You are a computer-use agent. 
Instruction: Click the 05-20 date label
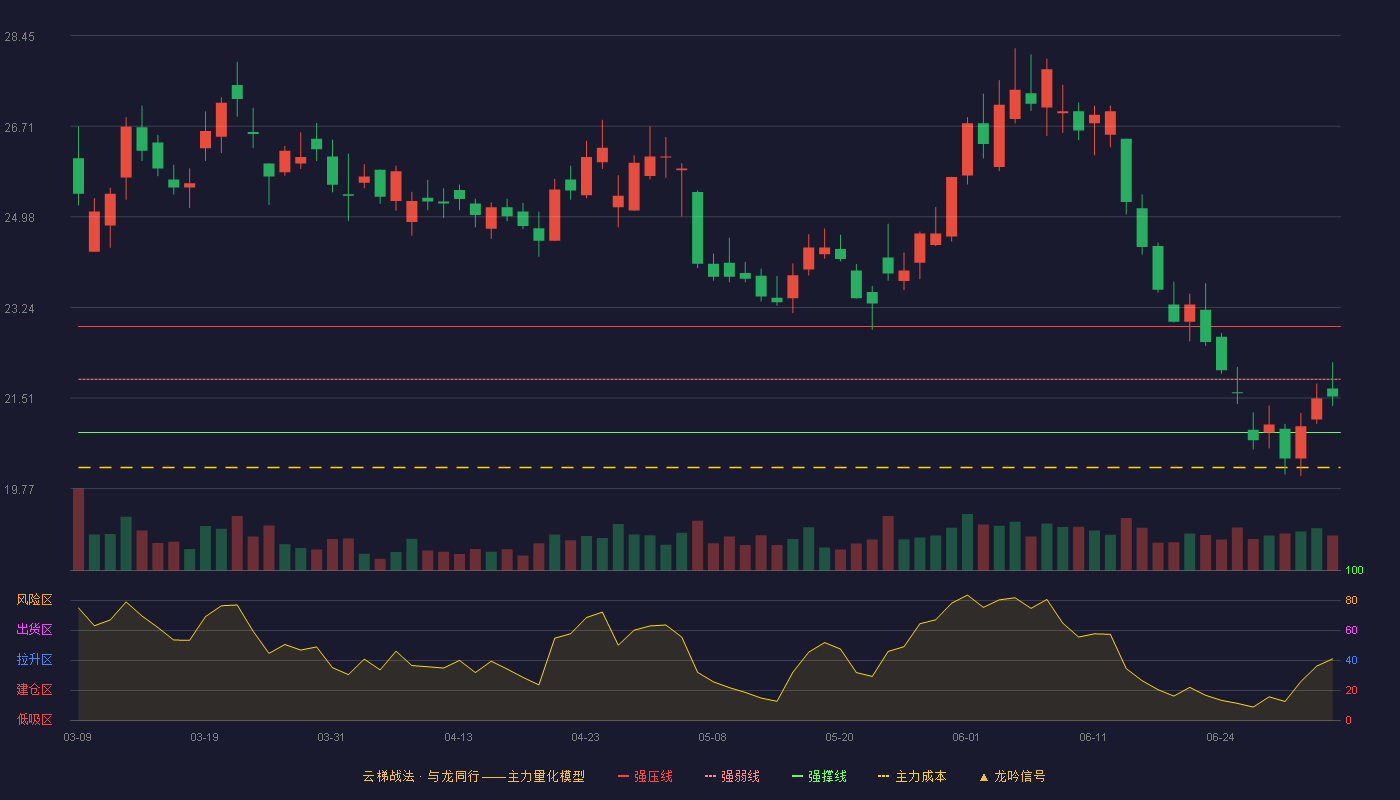(839, 737)
